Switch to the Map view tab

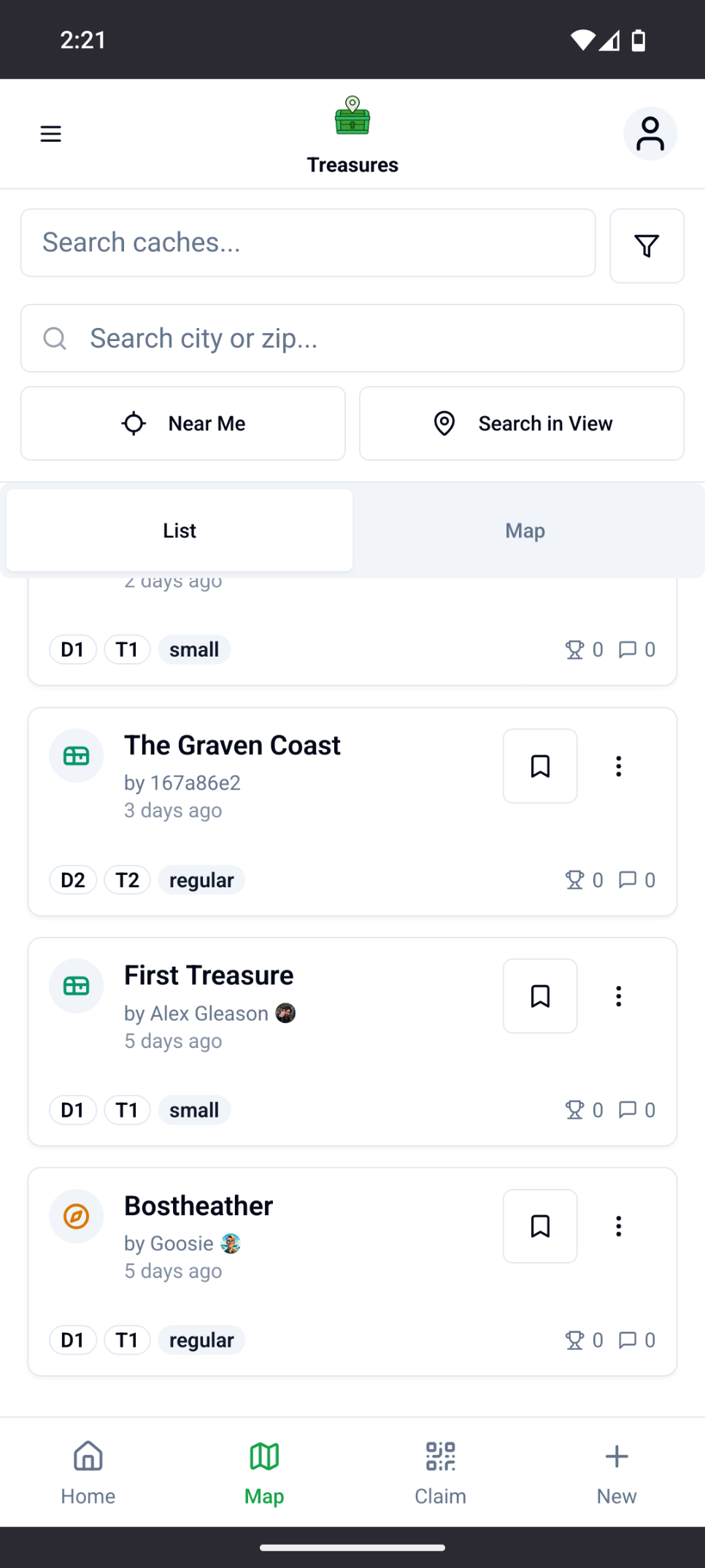[x=525, y=531]
